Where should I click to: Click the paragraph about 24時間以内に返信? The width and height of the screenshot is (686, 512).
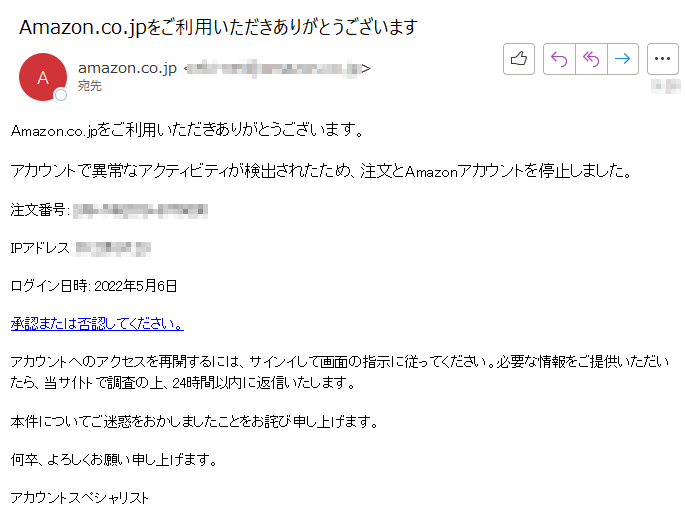pos(340,372)
